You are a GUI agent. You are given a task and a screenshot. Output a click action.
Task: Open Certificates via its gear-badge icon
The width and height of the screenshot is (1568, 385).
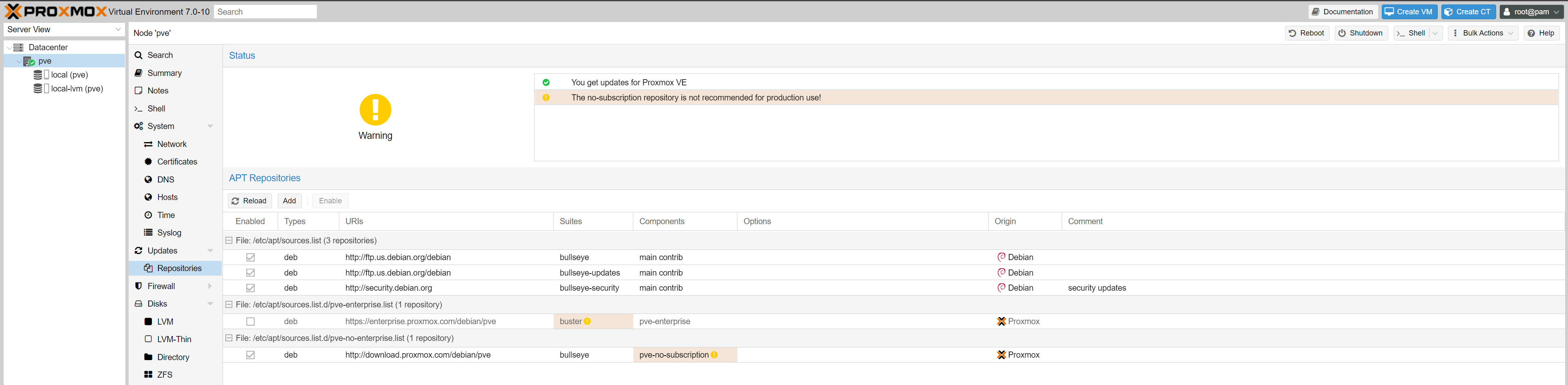(148, 162)
